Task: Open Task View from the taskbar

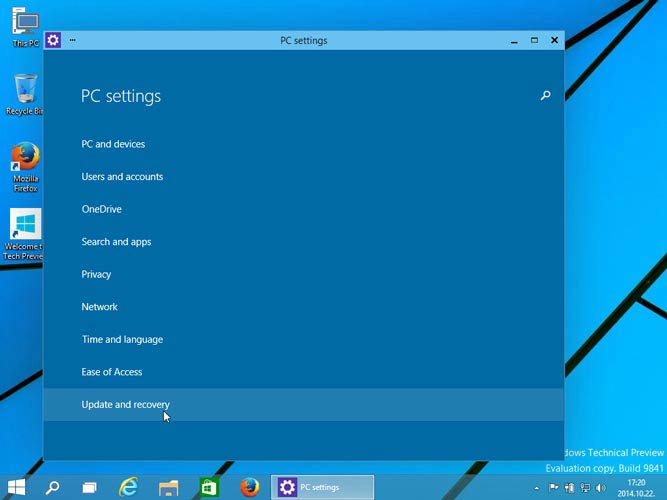Action: 89,487
